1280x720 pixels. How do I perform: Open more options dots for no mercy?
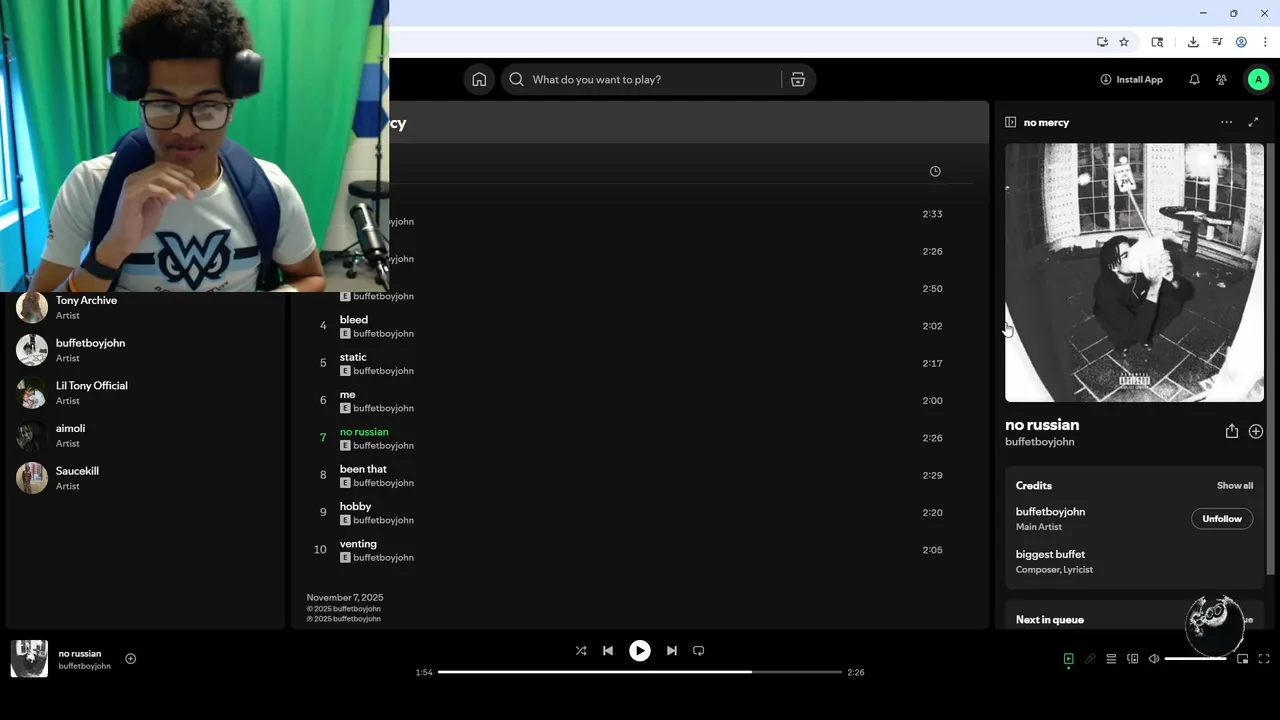coord(1226,122)
